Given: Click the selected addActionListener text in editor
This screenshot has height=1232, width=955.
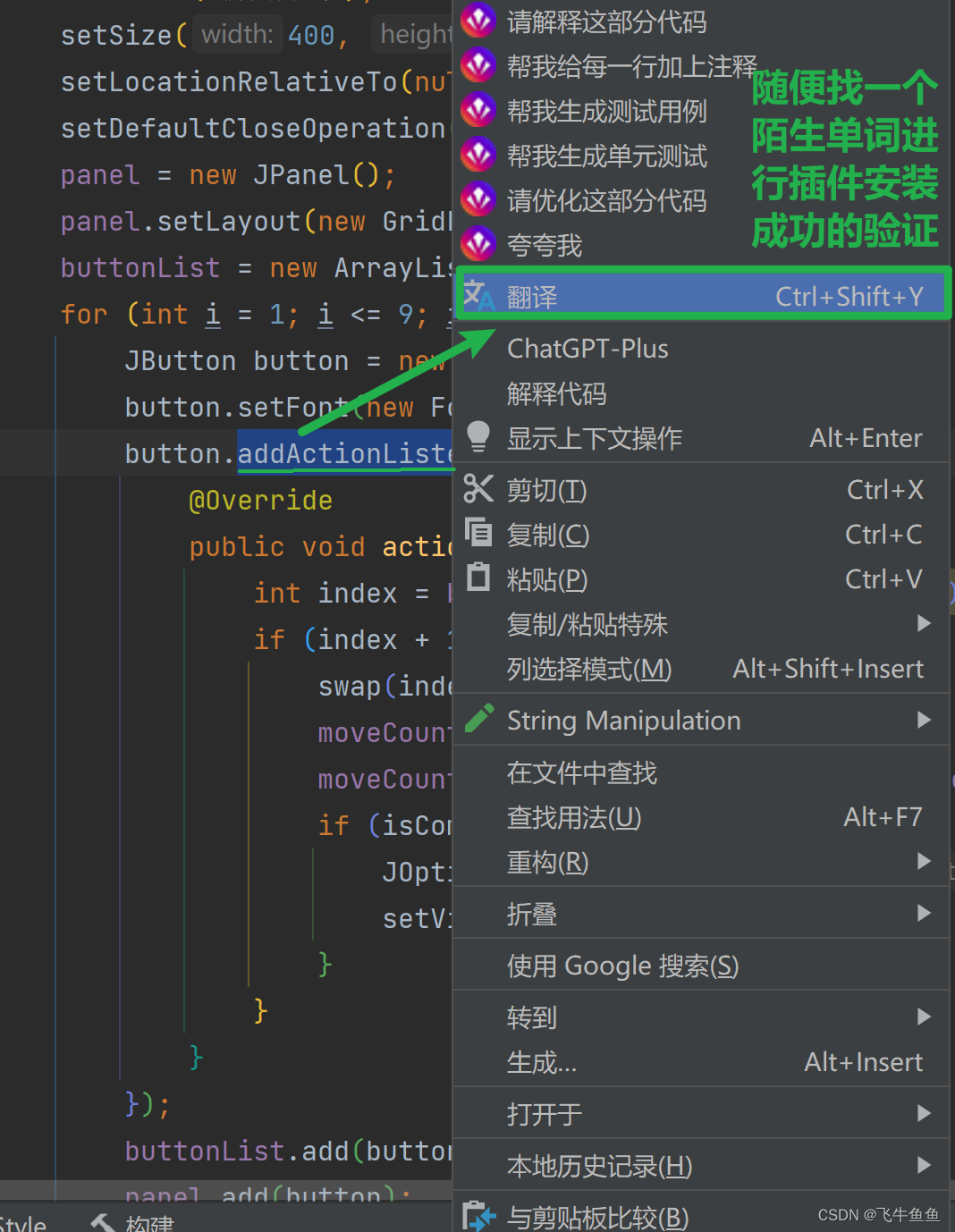Looking at the screenshot, I should coord(345,453).
